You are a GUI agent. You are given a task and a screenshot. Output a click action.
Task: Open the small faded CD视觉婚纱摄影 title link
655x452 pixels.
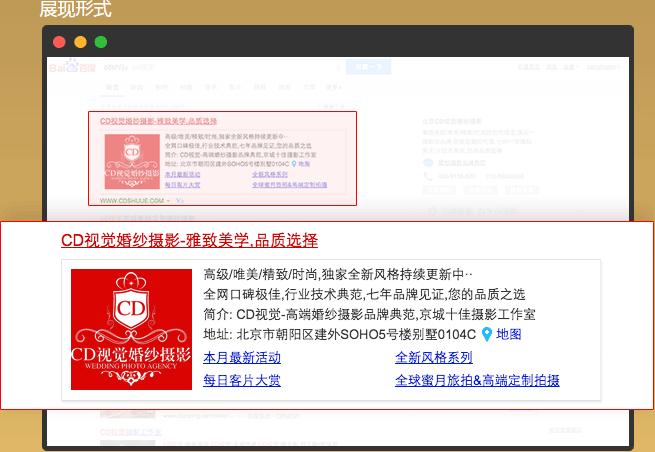point(158,121)
